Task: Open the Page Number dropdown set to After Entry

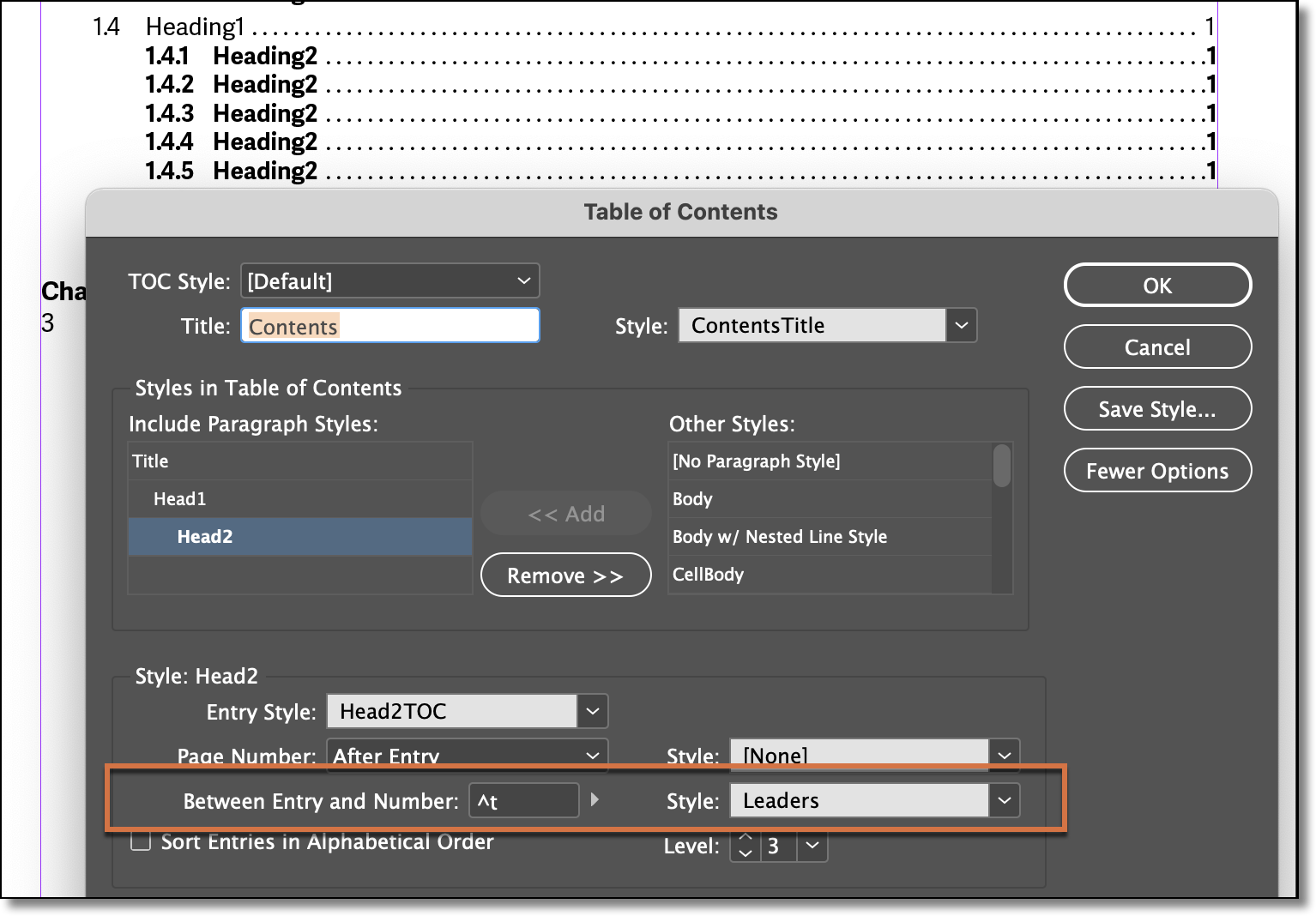Action: (x=591, y=756)
